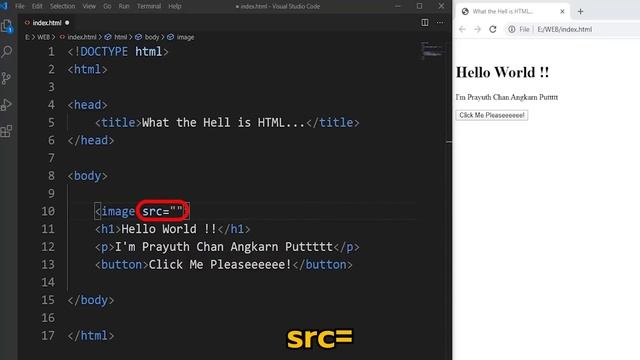The height and width of the screenshot is (360, 640).
Task: Click WEB folder in breadcrumb
Action: [x=43, y=37]
